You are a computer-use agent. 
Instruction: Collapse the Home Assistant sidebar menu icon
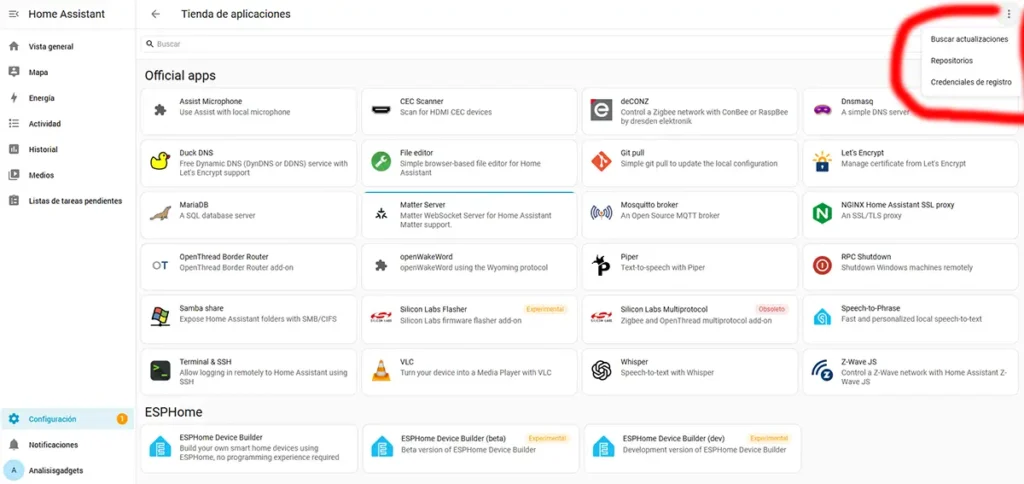pyautogui.click(x=13, y=14)
